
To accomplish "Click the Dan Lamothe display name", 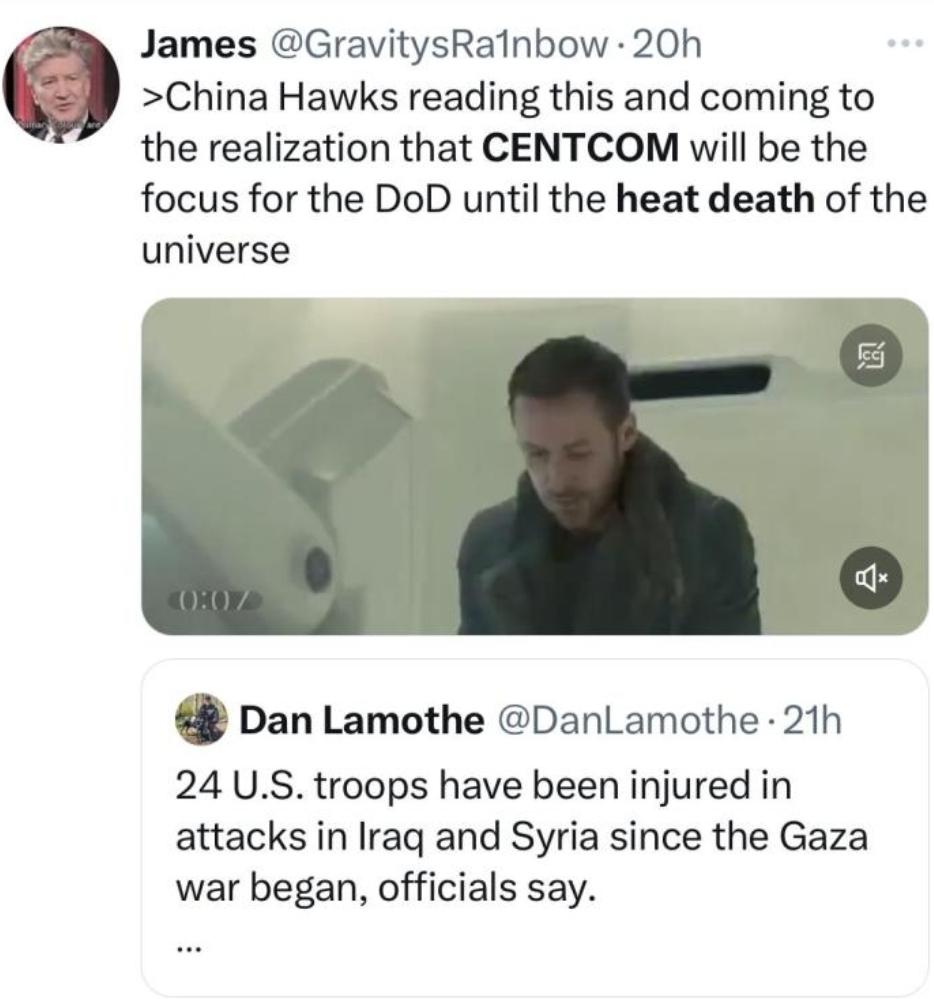I will pyautogui.click(x=361, y=720).
